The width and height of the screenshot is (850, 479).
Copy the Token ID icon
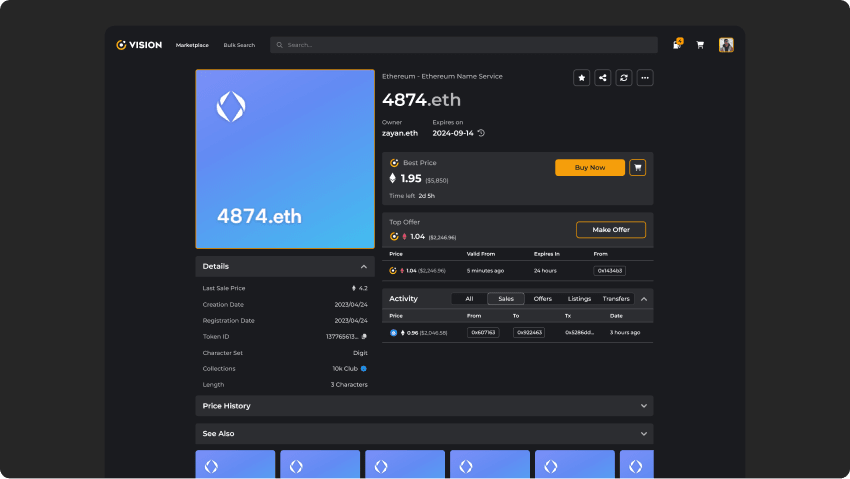(x=364, y=336)
